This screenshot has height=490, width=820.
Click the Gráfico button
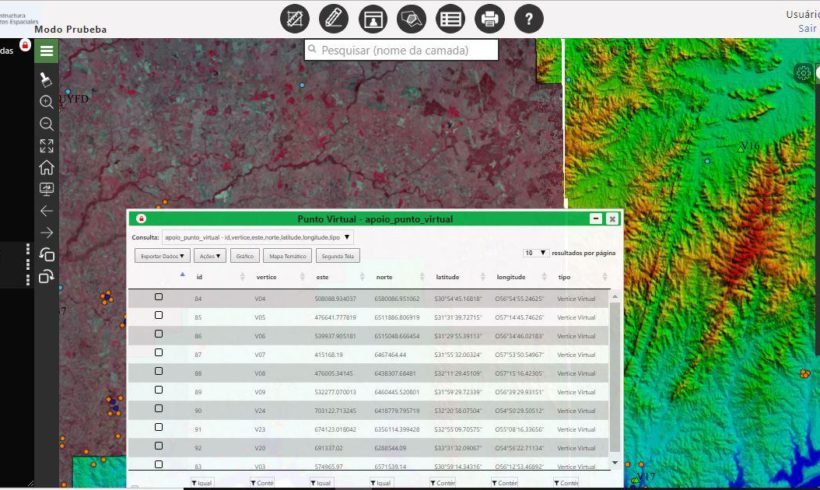click(x=244, y=256)
